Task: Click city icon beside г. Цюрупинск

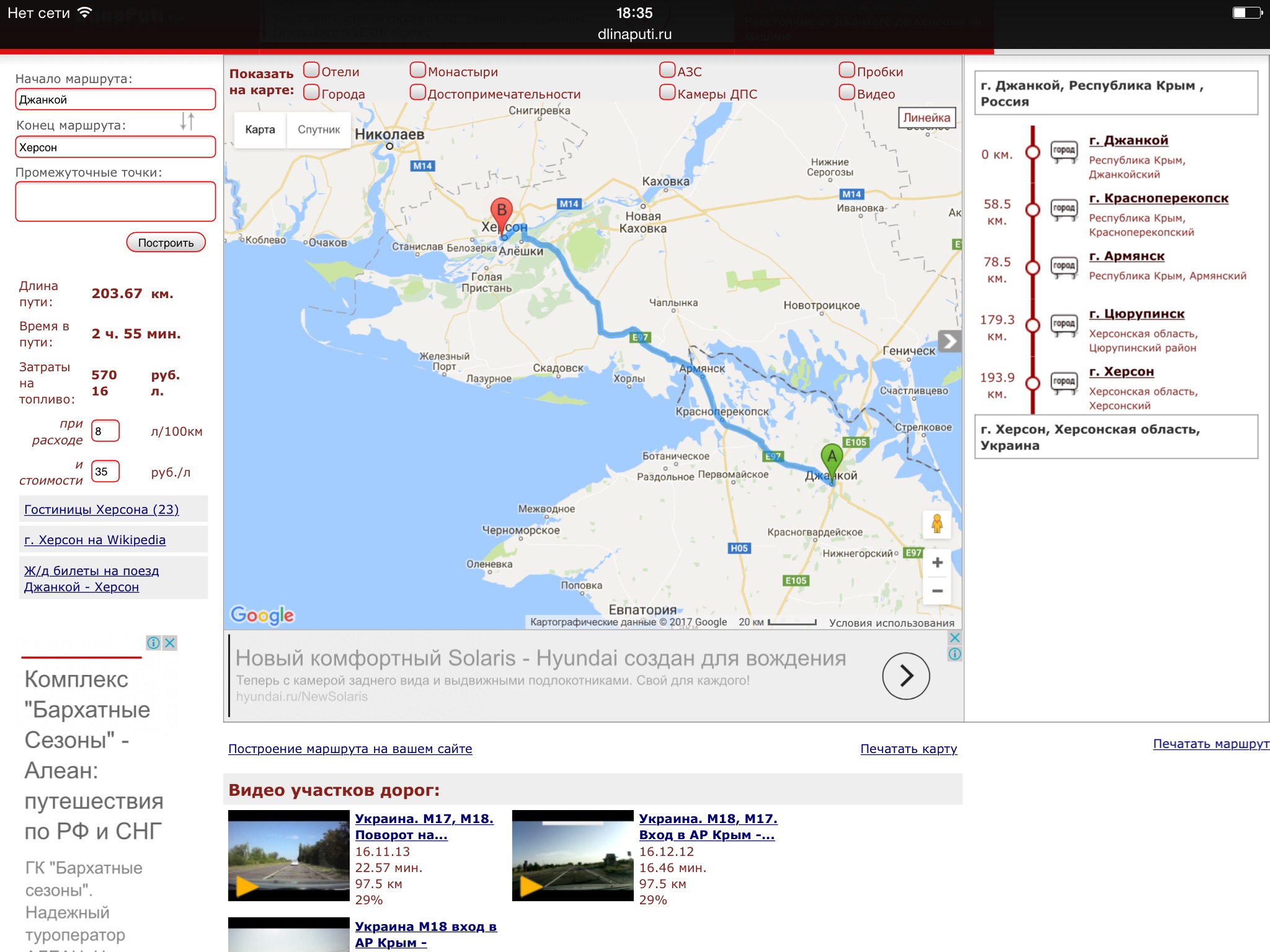Action: 1064,324
